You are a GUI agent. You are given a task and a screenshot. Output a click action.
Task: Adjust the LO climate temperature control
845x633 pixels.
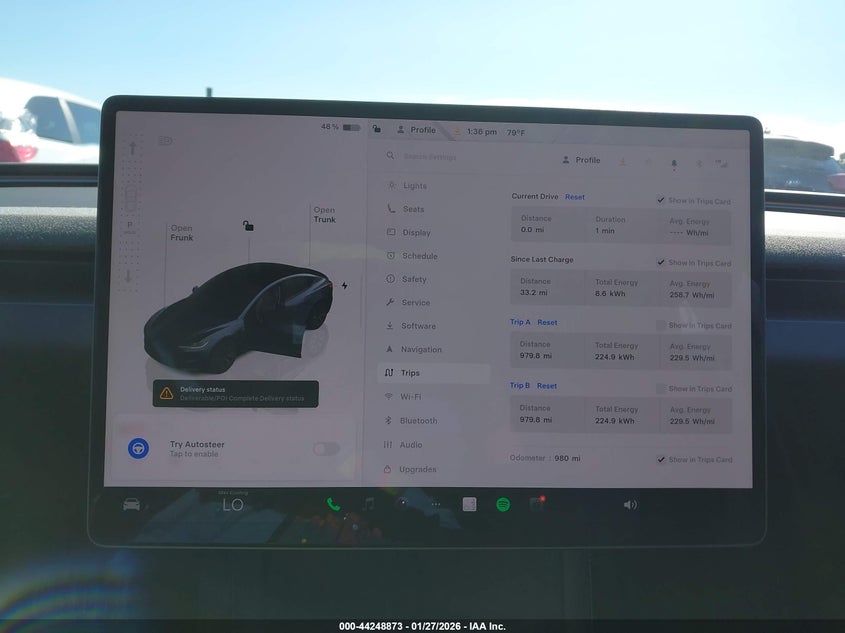point(233,505)
